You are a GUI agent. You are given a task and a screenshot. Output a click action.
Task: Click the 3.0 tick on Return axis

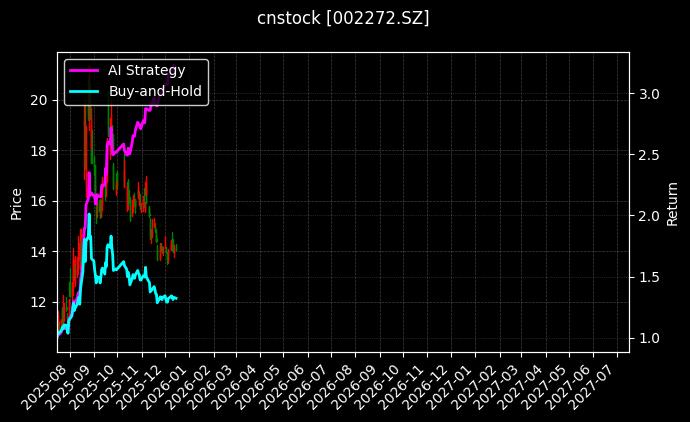coord(650,94)
